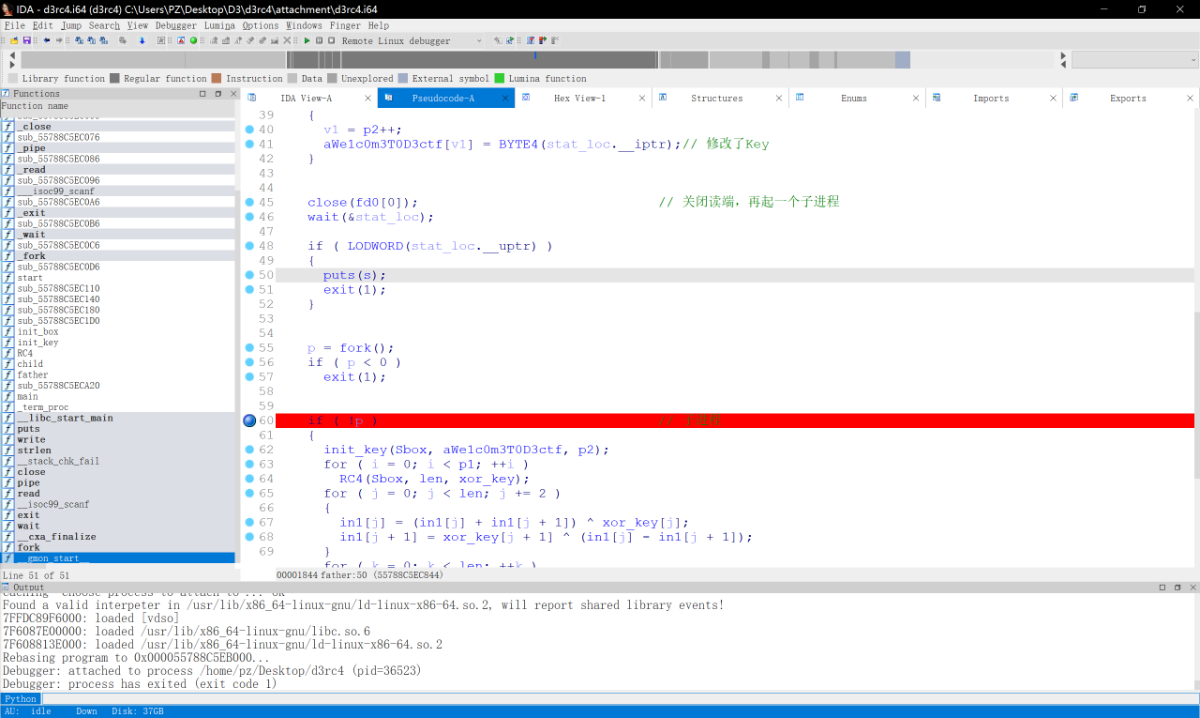Float the Output panel

[x=1176, y=587]
